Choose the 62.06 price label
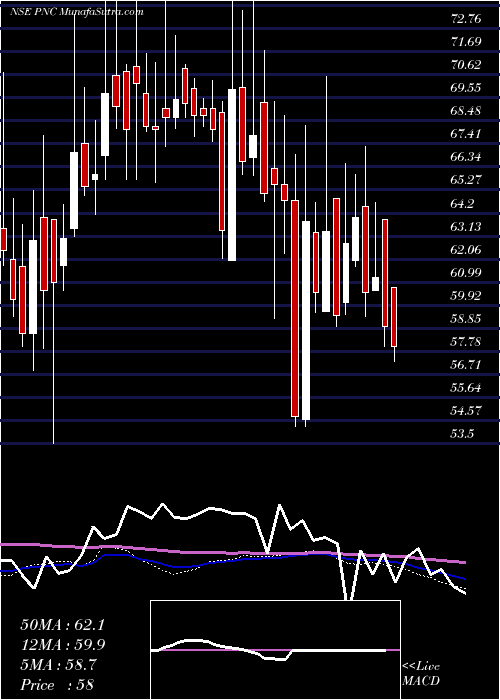This screenshot has height=700, width=500. (466, 249)
